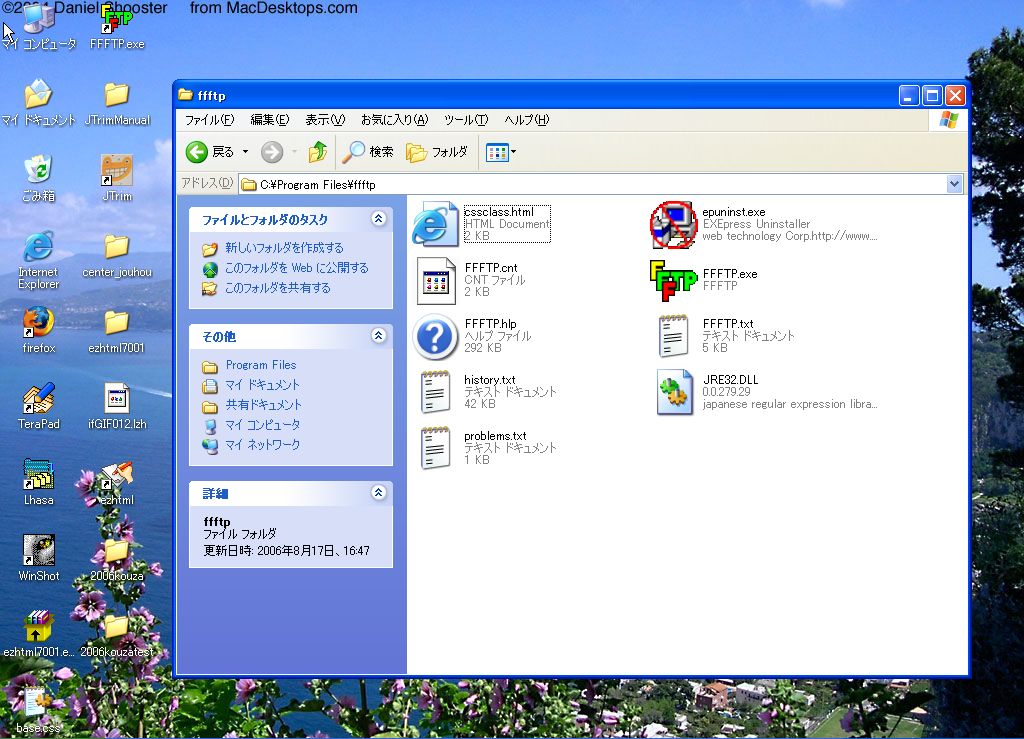Click このフォルダを Web に公開する link
The height and width of the screenshot is (739, 1024).
(x=296, y=268)
